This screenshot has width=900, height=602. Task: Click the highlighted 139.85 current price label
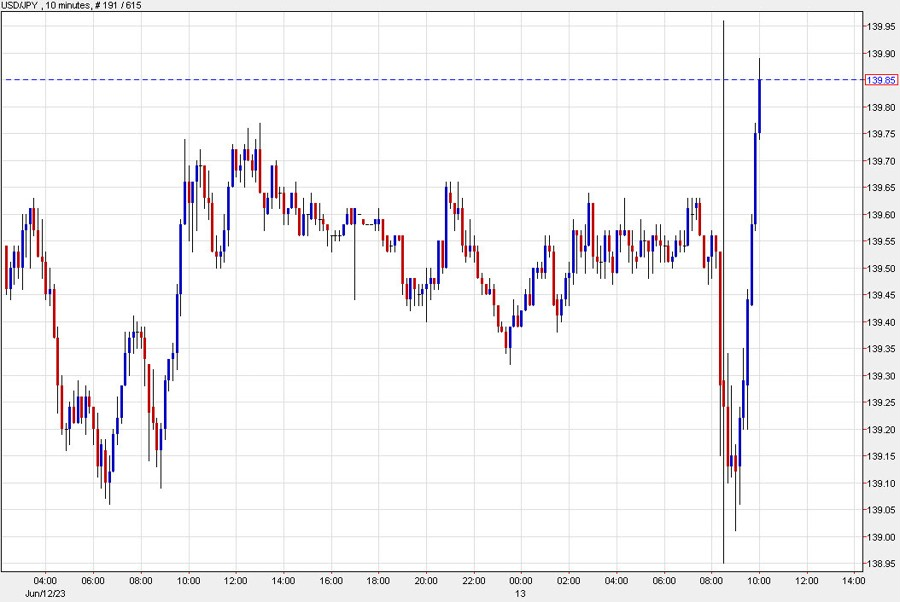click(x=880, y=80)
